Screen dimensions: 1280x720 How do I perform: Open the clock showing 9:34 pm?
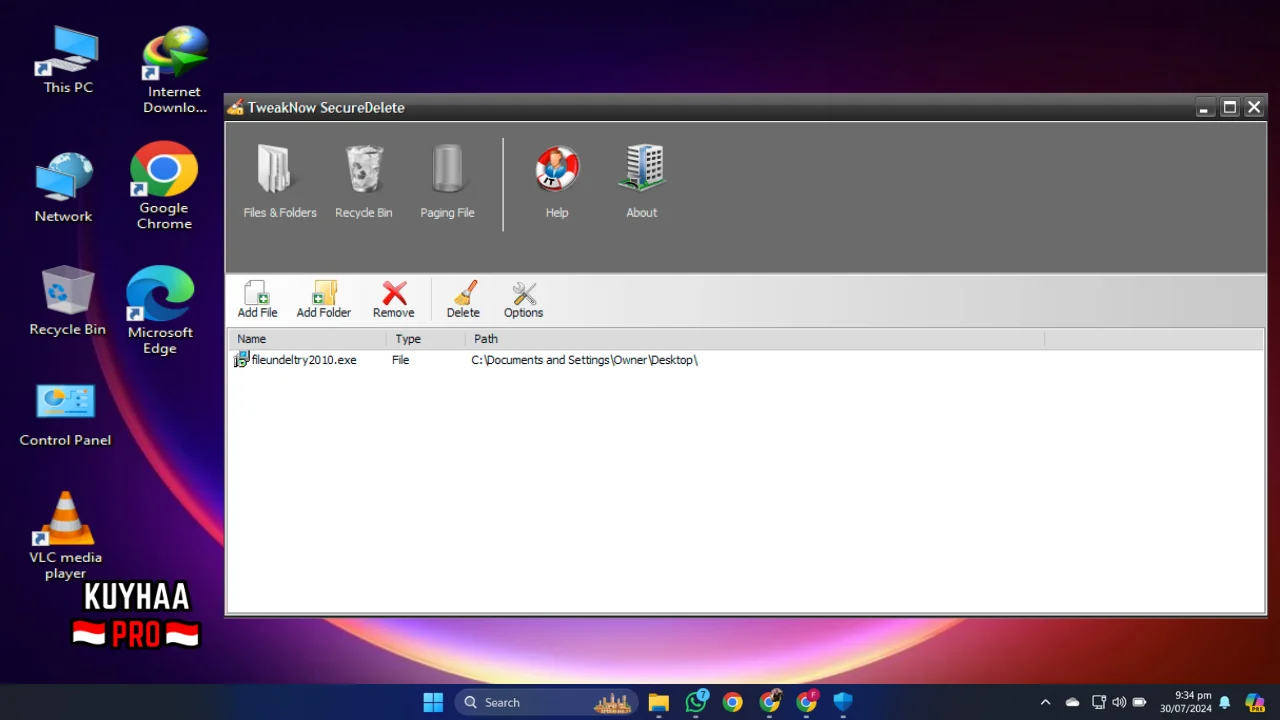point(1186,702)
